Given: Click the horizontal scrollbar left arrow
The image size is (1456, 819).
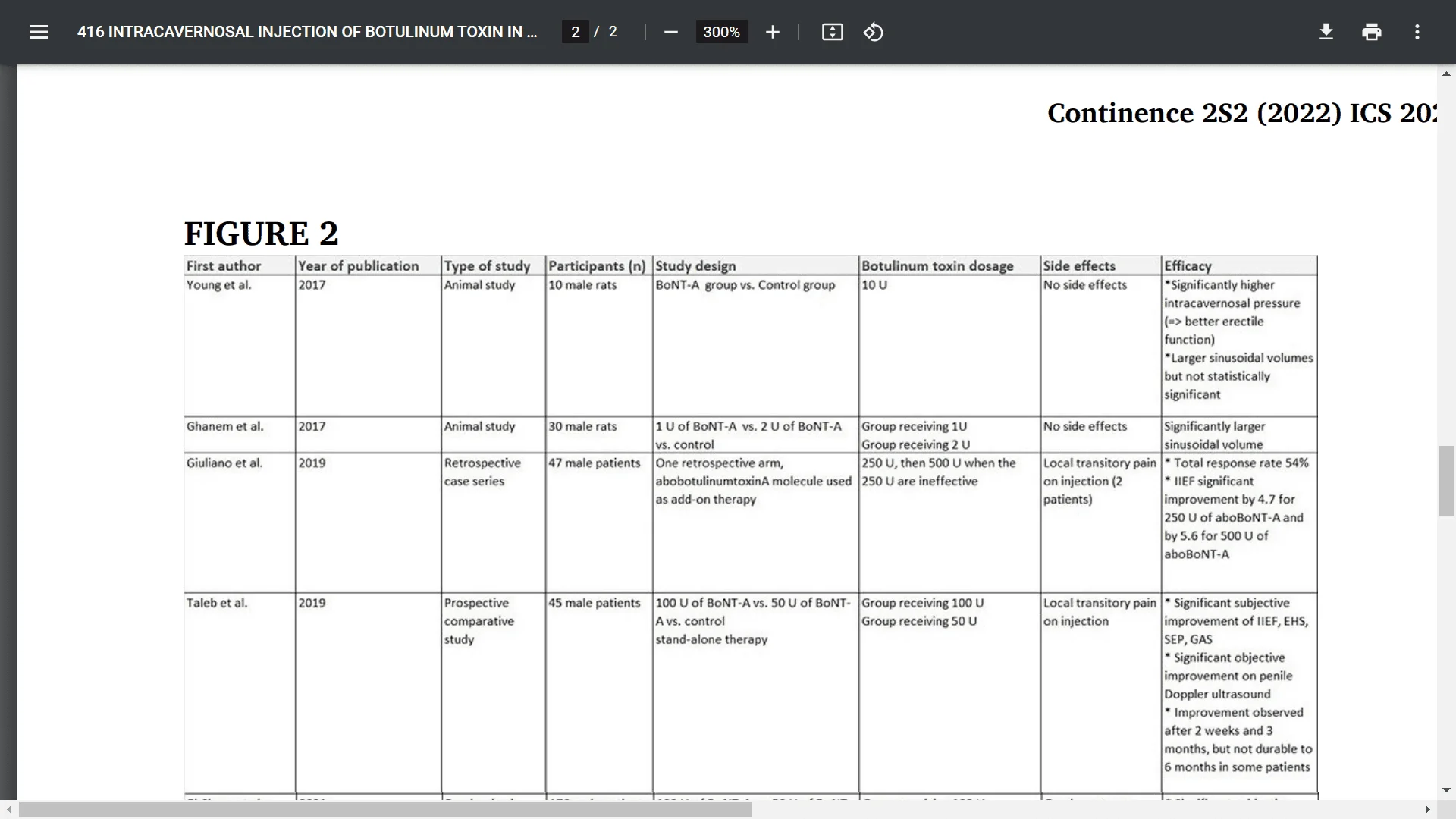Looking at the screenshot, I should tap(9, 810).
